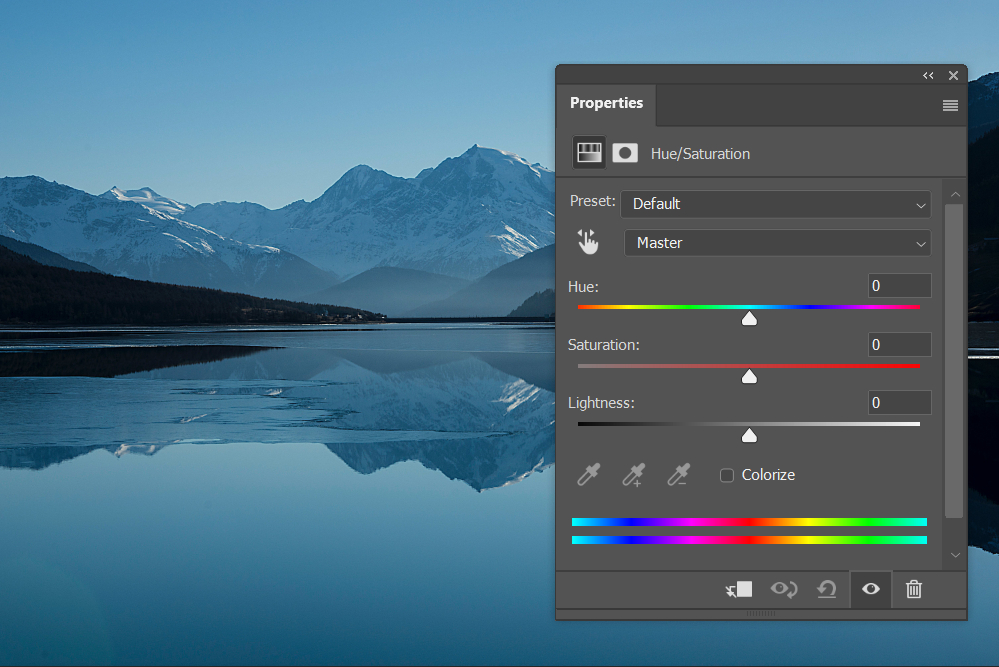Viewport: 999px width, 667px height.
Task: Click the clip to layer icon
Action: (739, 590)
